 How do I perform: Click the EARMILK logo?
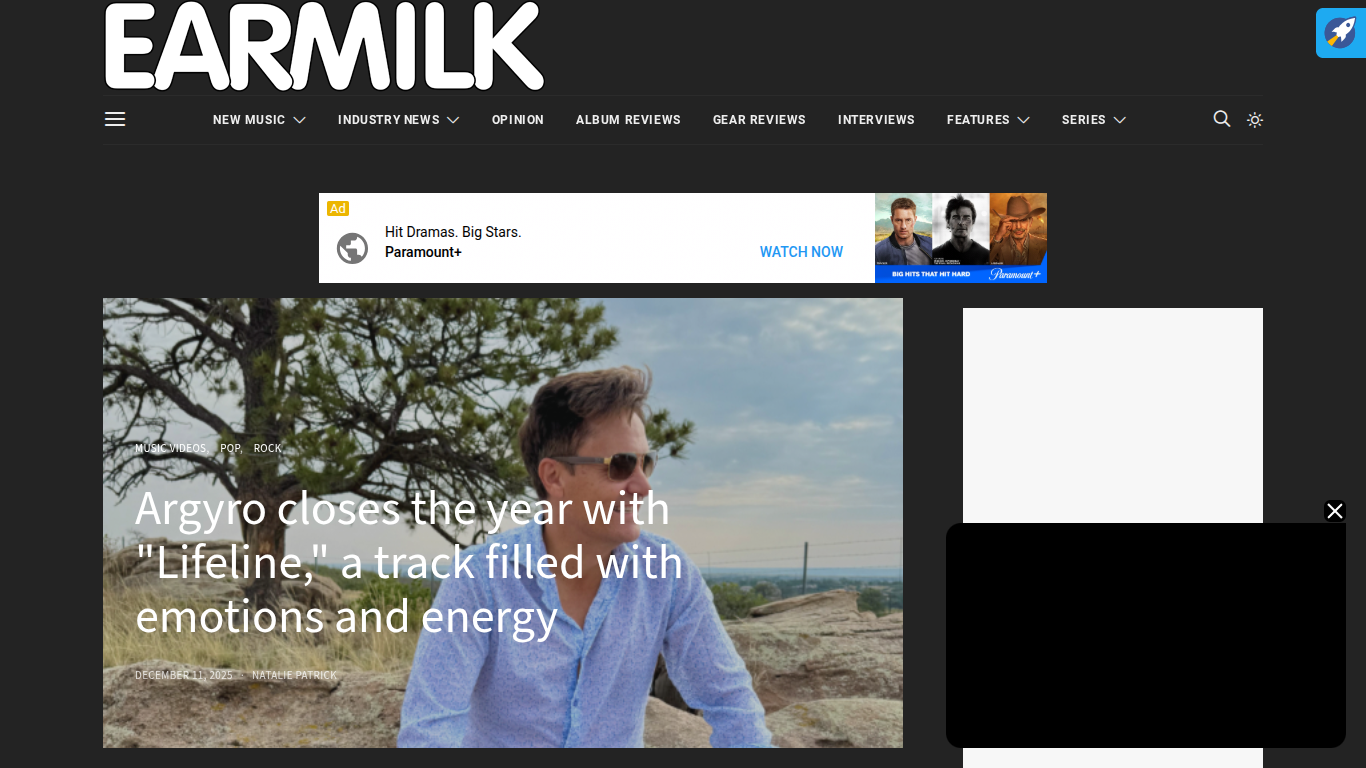[x=324, y=47]
